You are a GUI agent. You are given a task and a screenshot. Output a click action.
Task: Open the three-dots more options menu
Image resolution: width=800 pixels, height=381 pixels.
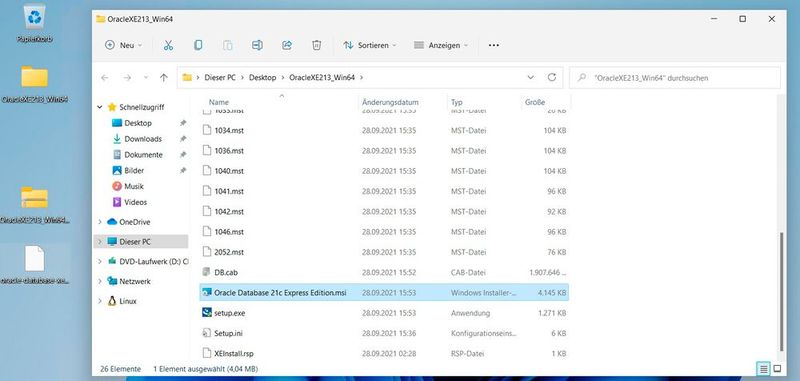tap(493, 45)
